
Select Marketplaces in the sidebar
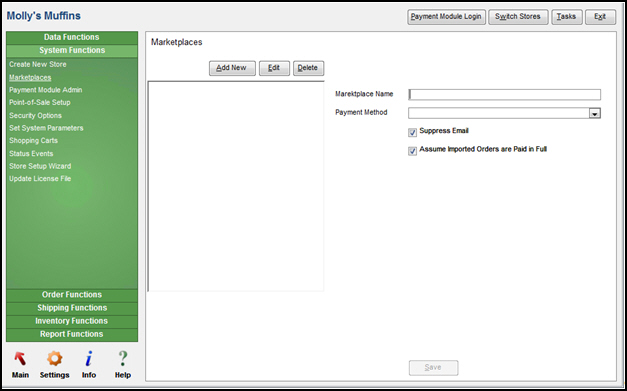[30, 78]
